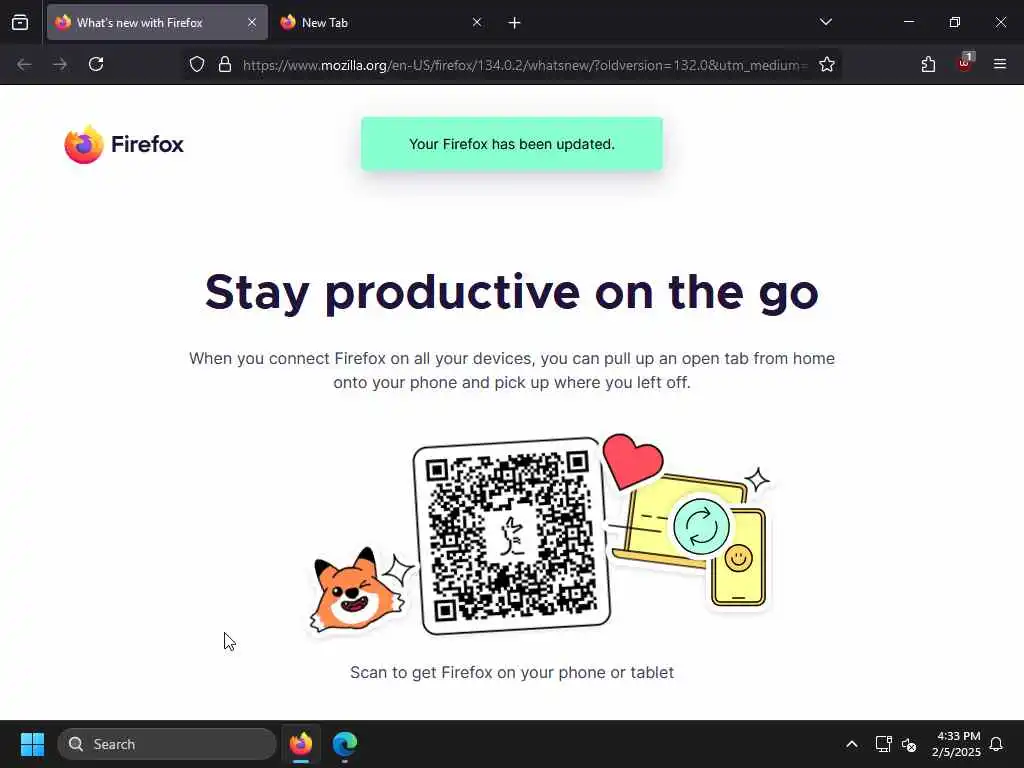The image size is (1024, 768).
Task: Reload the current page
Action: point(96,64)
